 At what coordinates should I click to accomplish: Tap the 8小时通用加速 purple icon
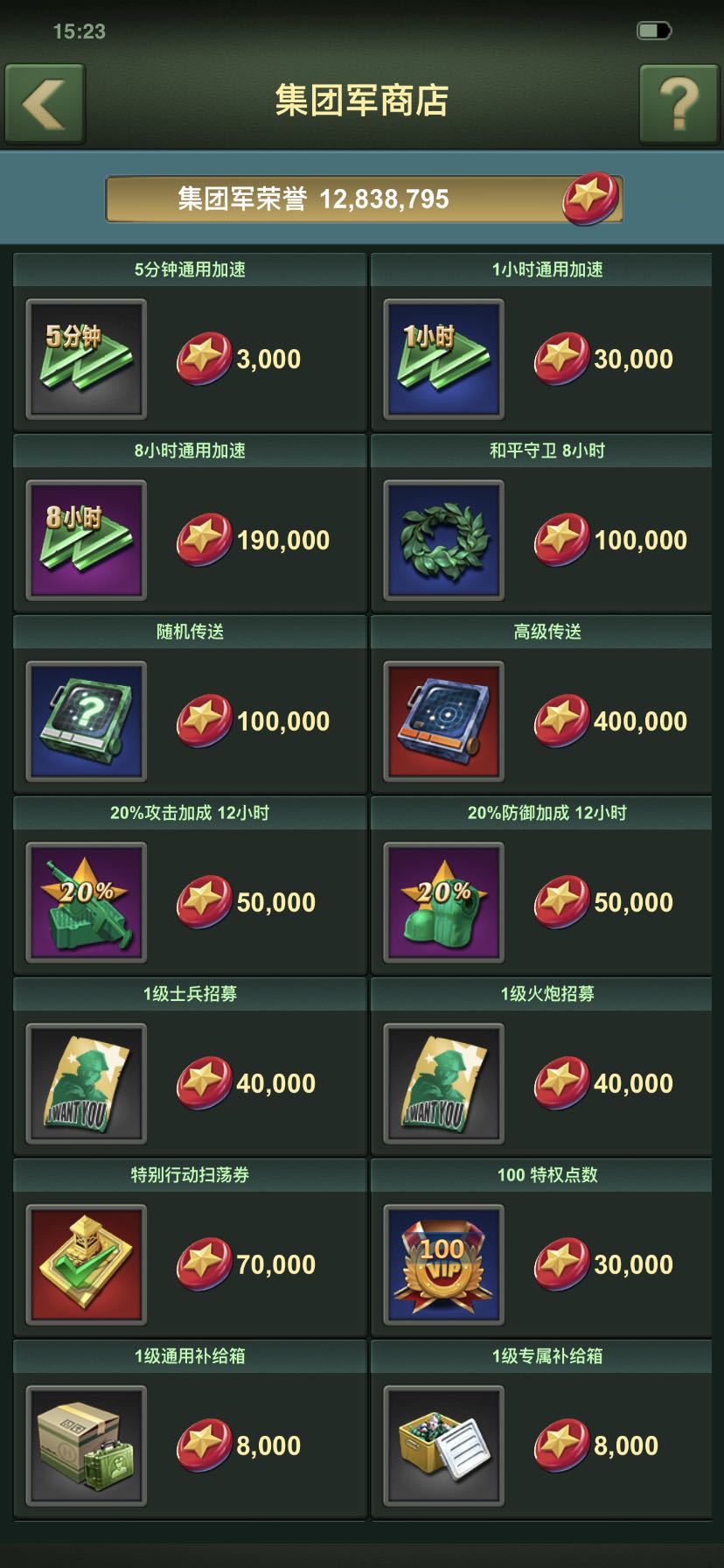pos(87,540)
